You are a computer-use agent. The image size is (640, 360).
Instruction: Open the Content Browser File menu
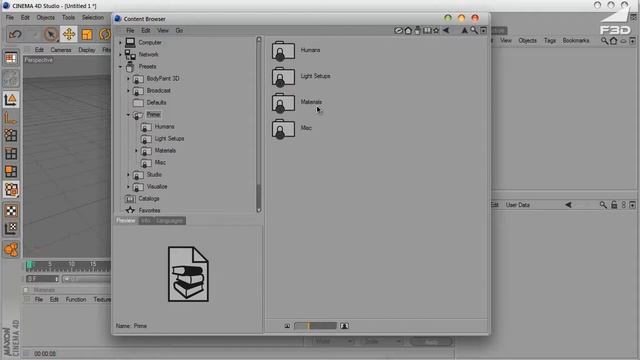(130, 31)
